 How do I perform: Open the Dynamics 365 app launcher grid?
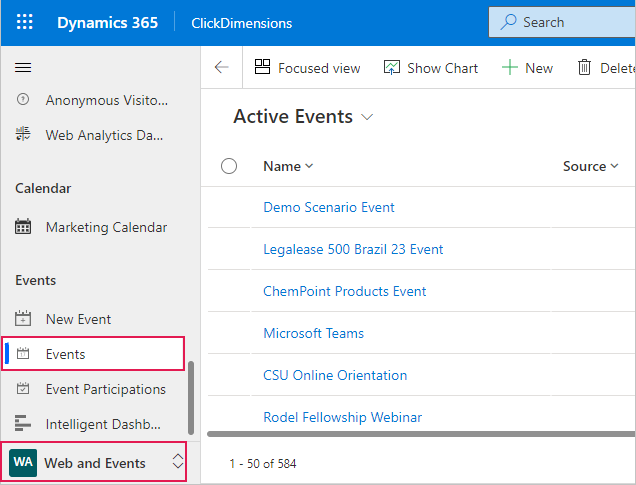pos(24,22)
